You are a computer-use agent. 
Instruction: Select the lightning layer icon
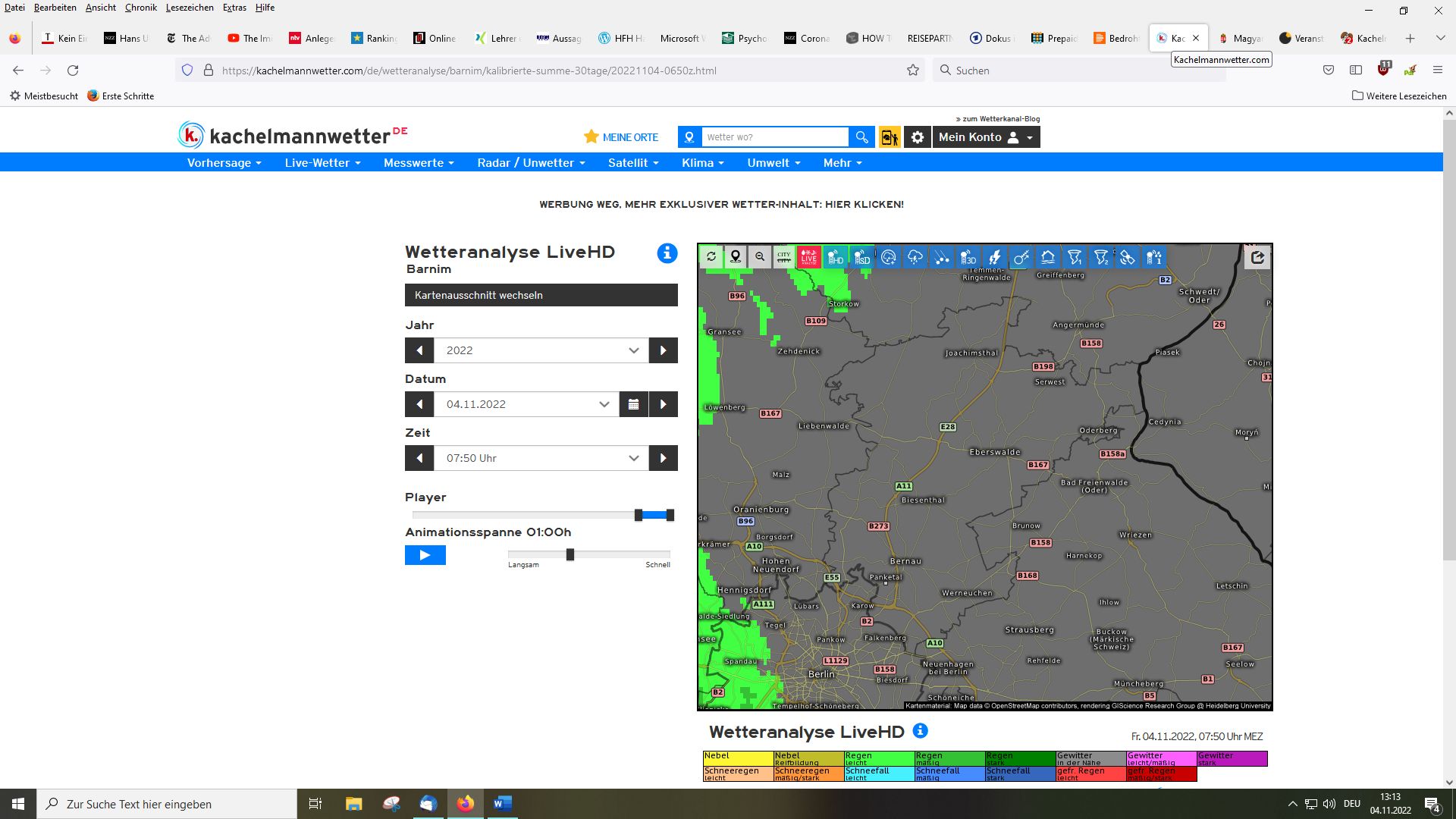coord(995,257)
